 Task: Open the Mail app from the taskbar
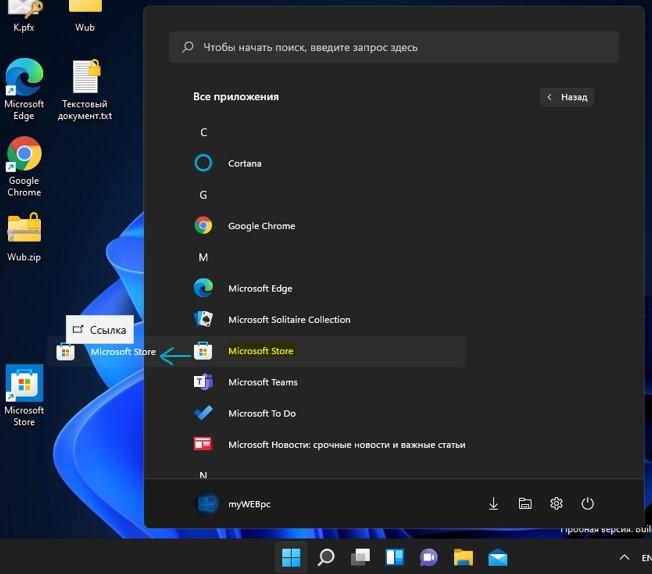[498, 557]
